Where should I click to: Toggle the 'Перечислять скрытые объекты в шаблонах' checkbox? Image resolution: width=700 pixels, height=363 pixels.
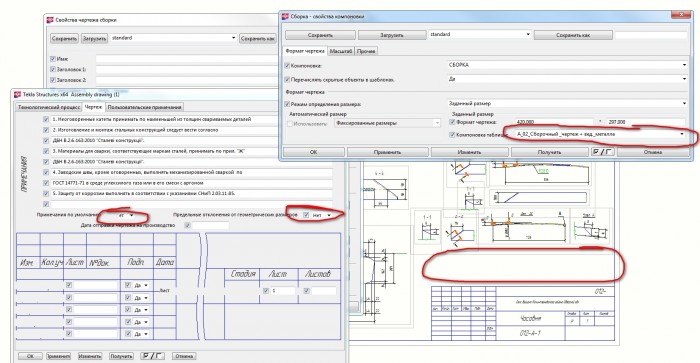pos(287,79)
